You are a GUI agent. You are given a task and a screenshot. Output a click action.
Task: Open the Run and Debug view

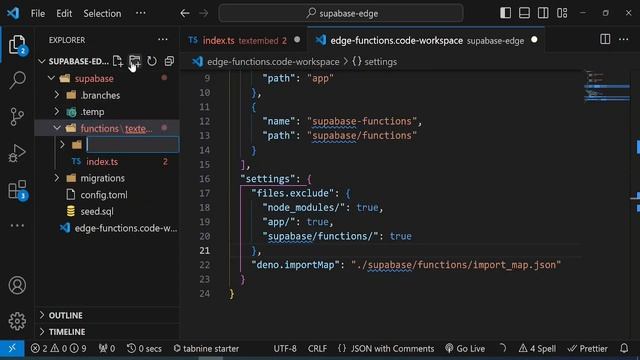point(17,153)
